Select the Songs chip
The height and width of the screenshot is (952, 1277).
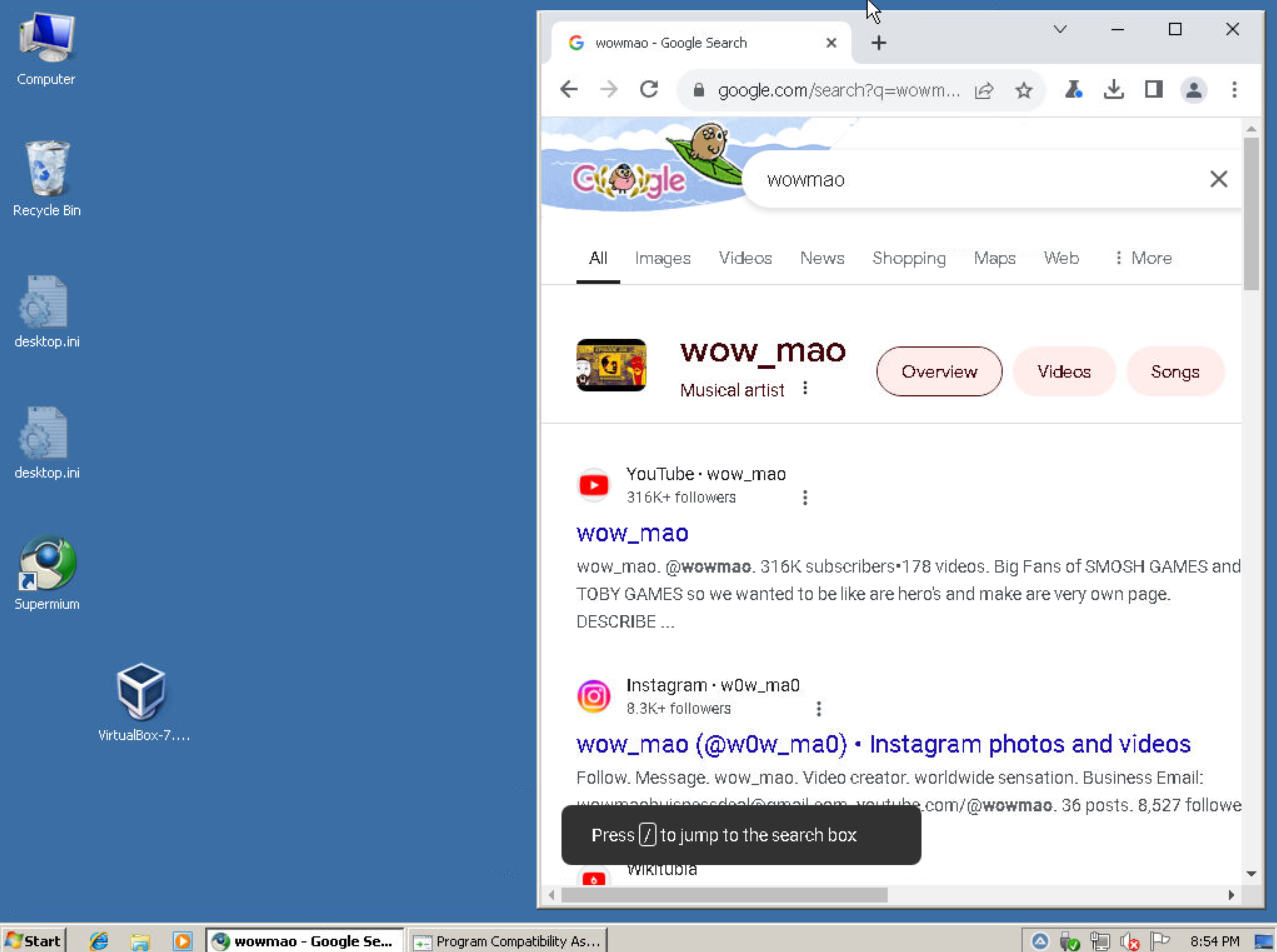coord(1175,372)
